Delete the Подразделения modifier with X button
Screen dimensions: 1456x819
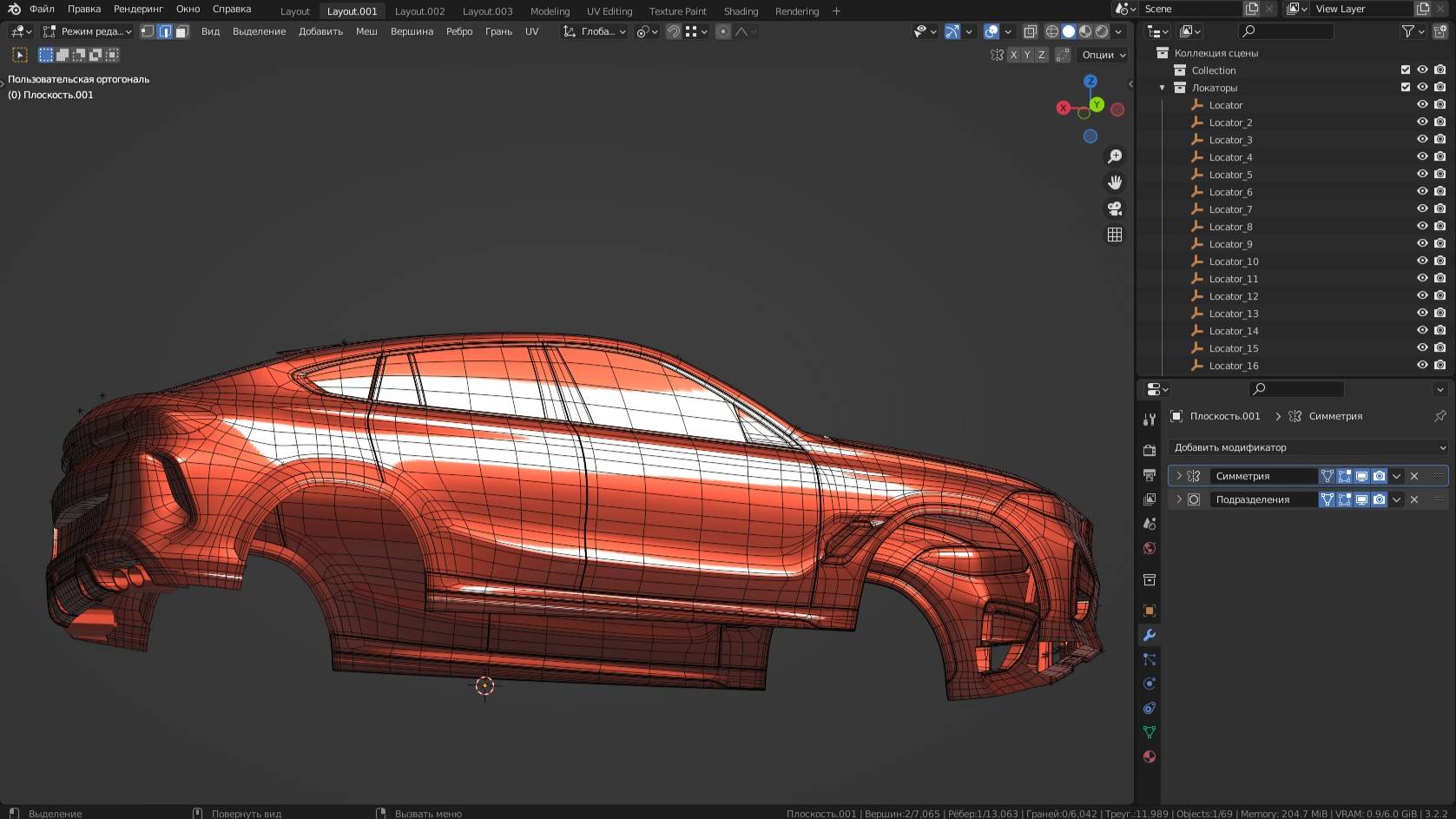tap(1413, 499)
